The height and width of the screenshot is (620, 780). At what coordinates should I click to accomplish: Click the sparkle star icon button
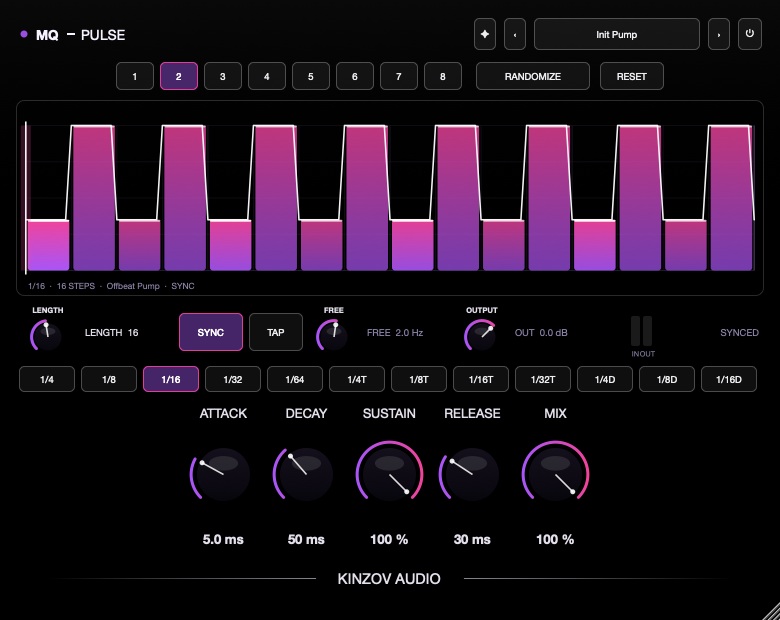485,34
